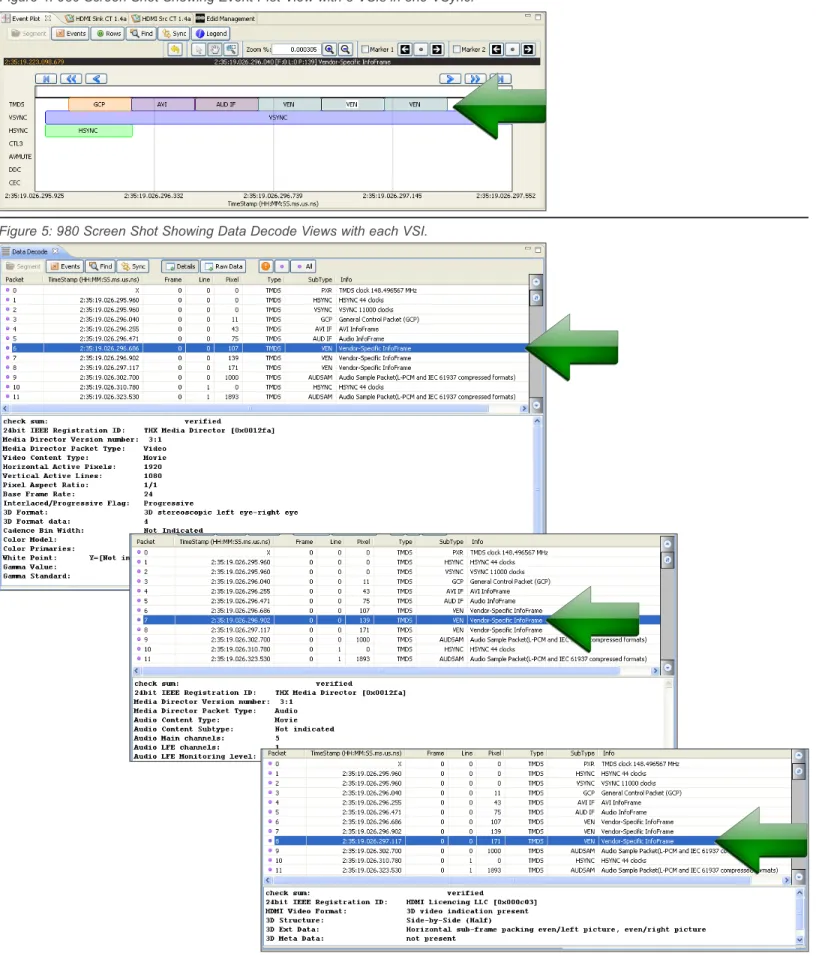Click the GCP block on TMDS timeline
The width and height of the screenshot is (816, 956).
point(99,104)
